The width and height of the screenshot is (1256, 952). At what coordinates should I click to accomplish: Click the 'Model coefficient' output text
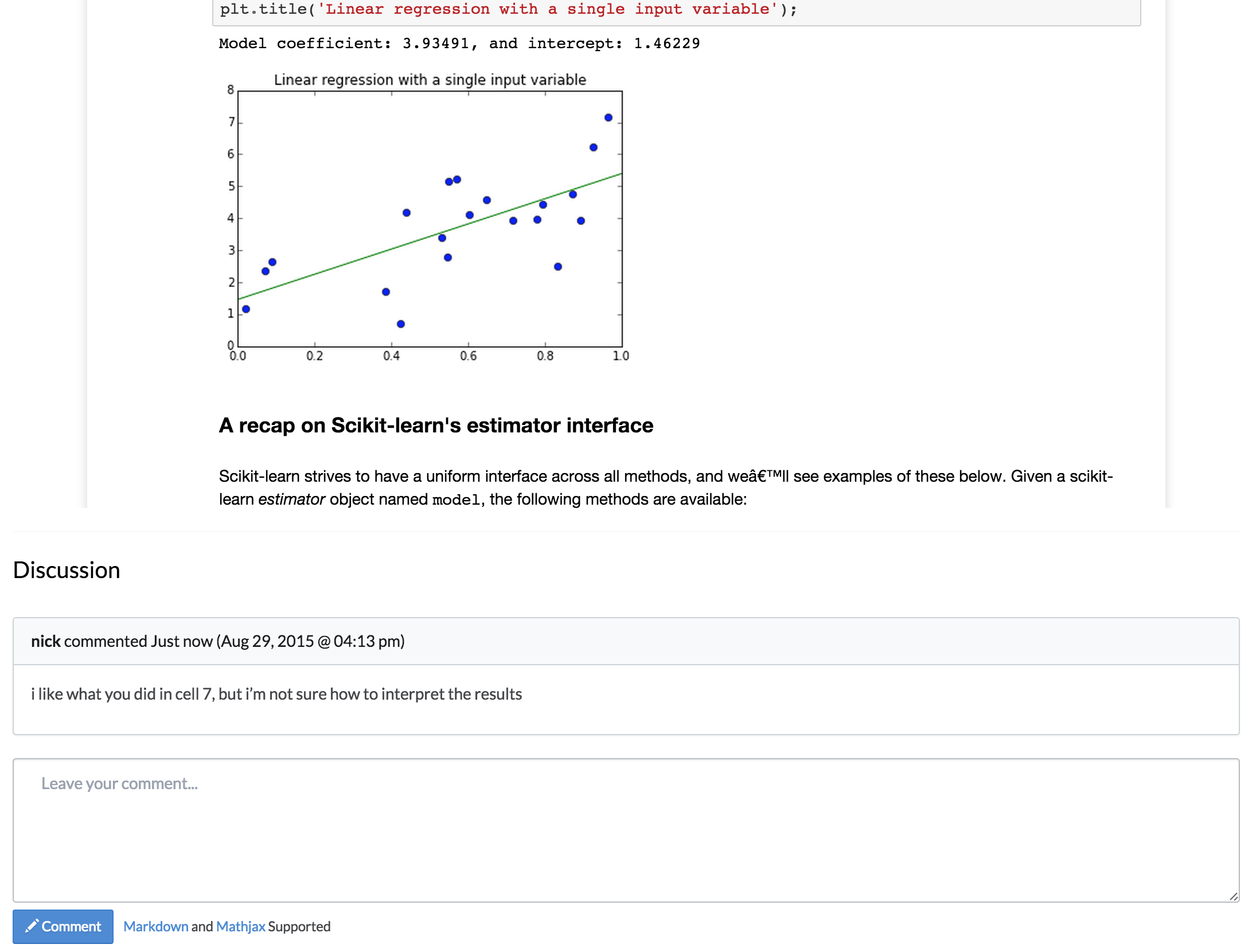(459, 44)
